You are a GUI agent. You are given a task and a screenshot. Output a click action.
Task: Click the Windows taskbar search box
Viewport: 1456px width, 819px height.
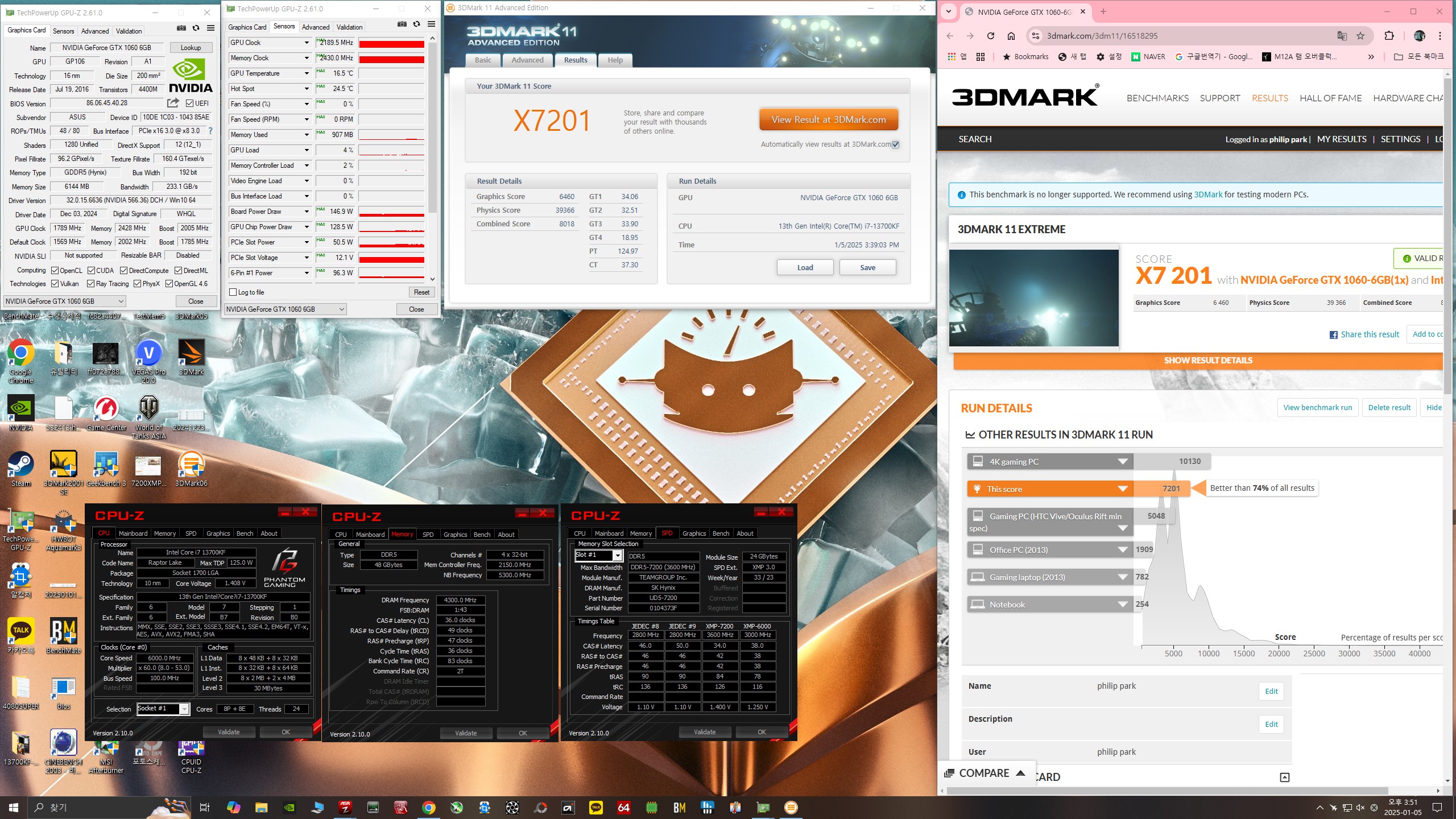(108, 807)
